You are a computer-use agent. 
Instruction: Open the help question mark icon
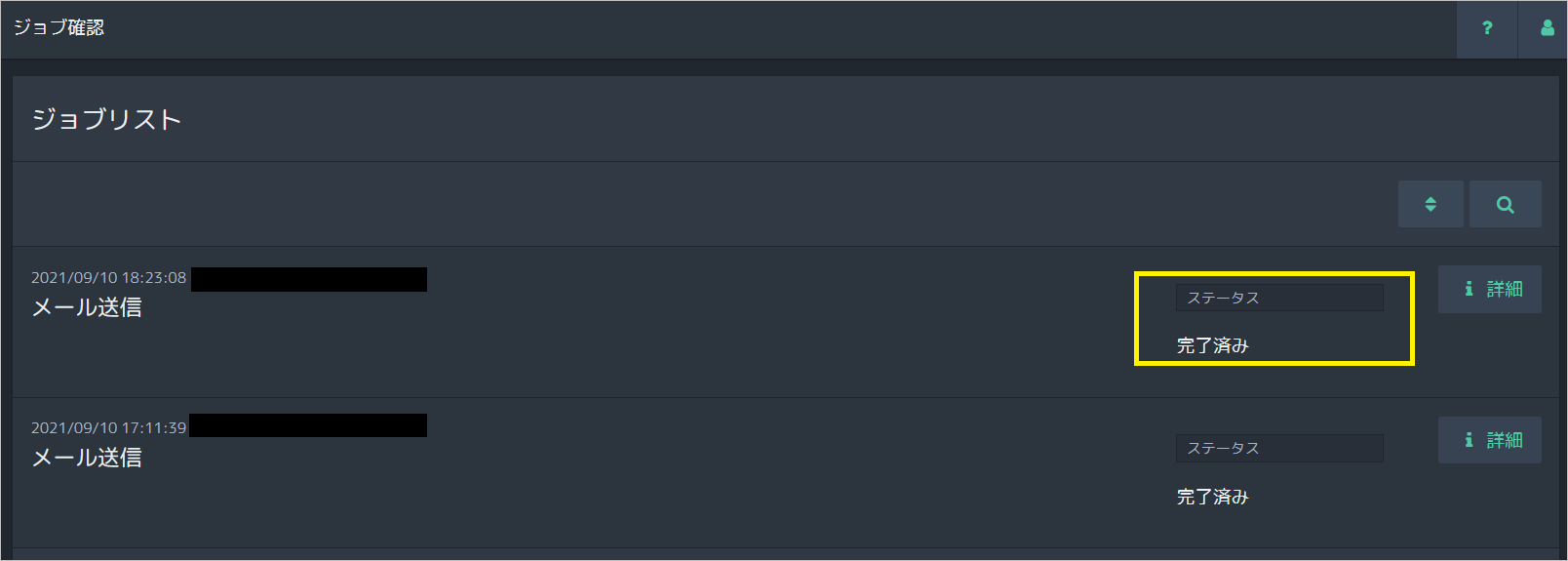1487,29
